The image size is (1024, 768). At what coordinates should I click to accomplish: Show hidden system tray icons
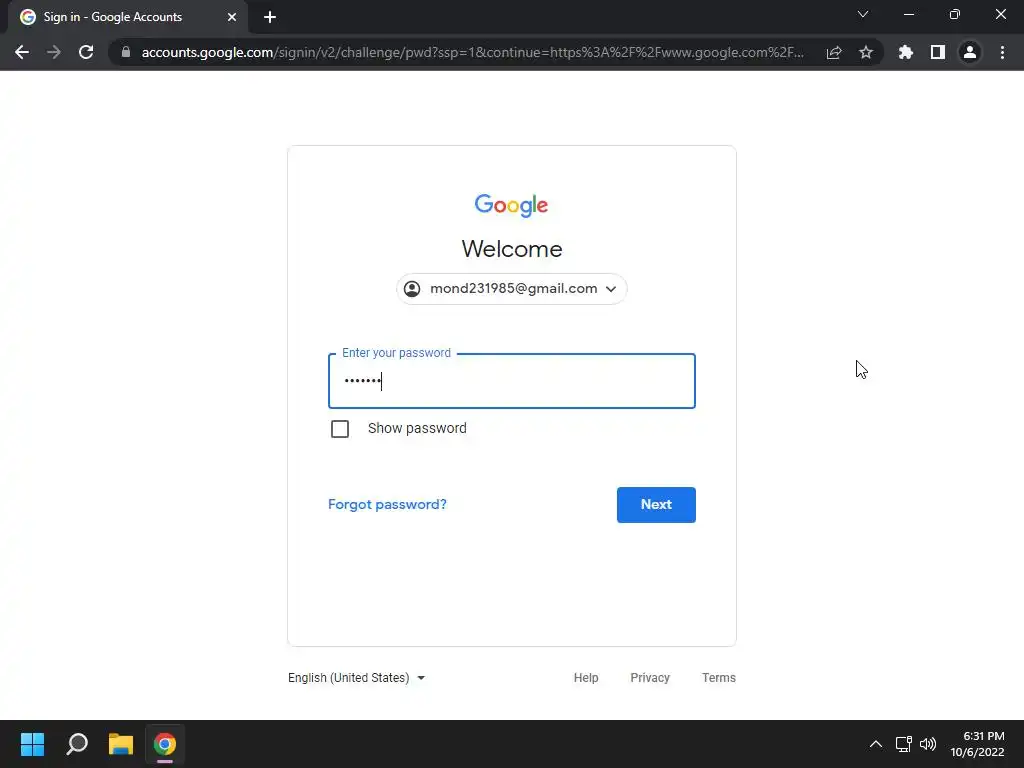876,744
